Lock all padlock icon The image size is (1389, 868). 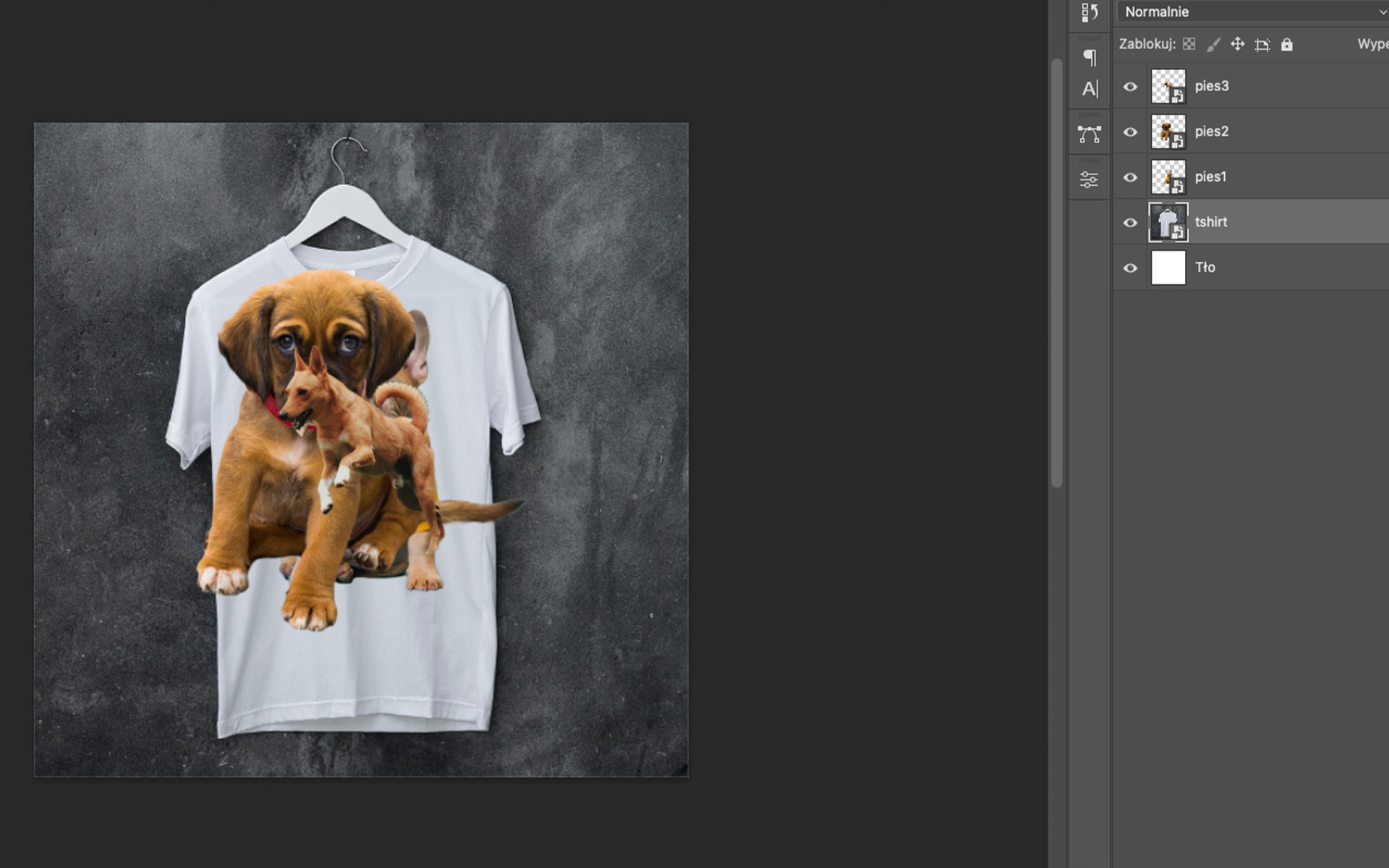pos(1287,44)
